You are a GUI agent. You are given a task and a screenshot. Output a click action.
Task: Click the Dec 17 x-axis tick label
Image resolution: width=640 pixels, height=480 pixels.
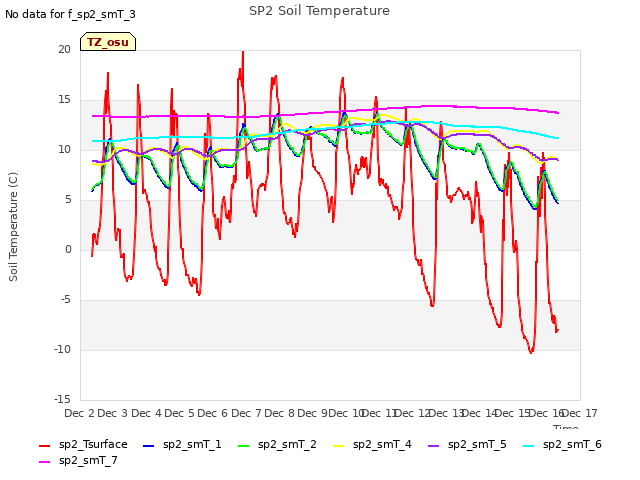coord(582,413)
